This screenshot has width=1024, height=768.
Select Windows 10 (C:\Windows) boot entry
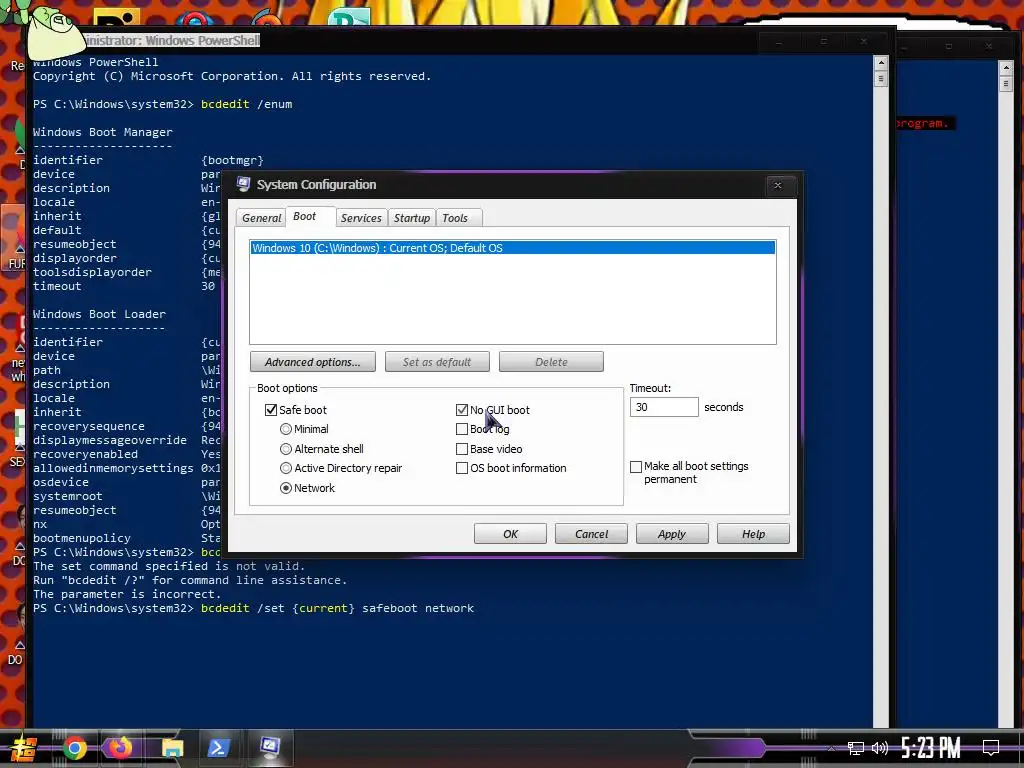(x=513, y=248)
